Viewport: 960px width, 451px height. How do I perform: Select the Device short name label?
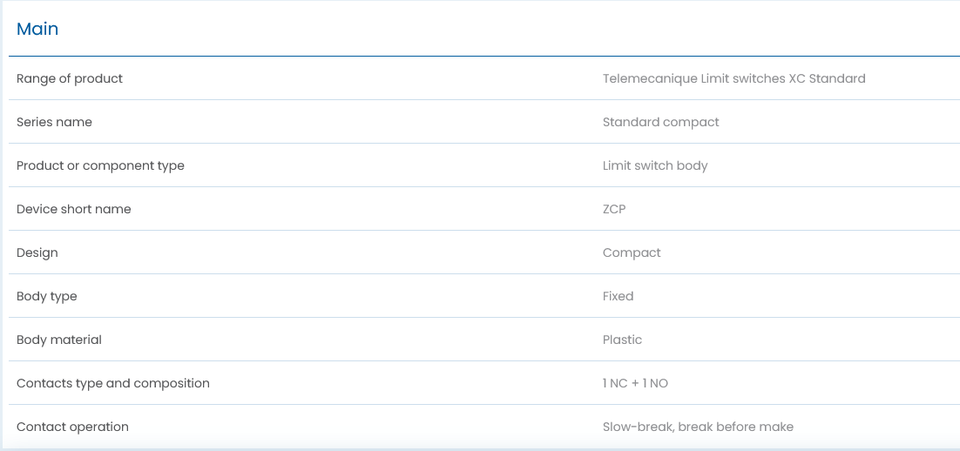[73, 209]
